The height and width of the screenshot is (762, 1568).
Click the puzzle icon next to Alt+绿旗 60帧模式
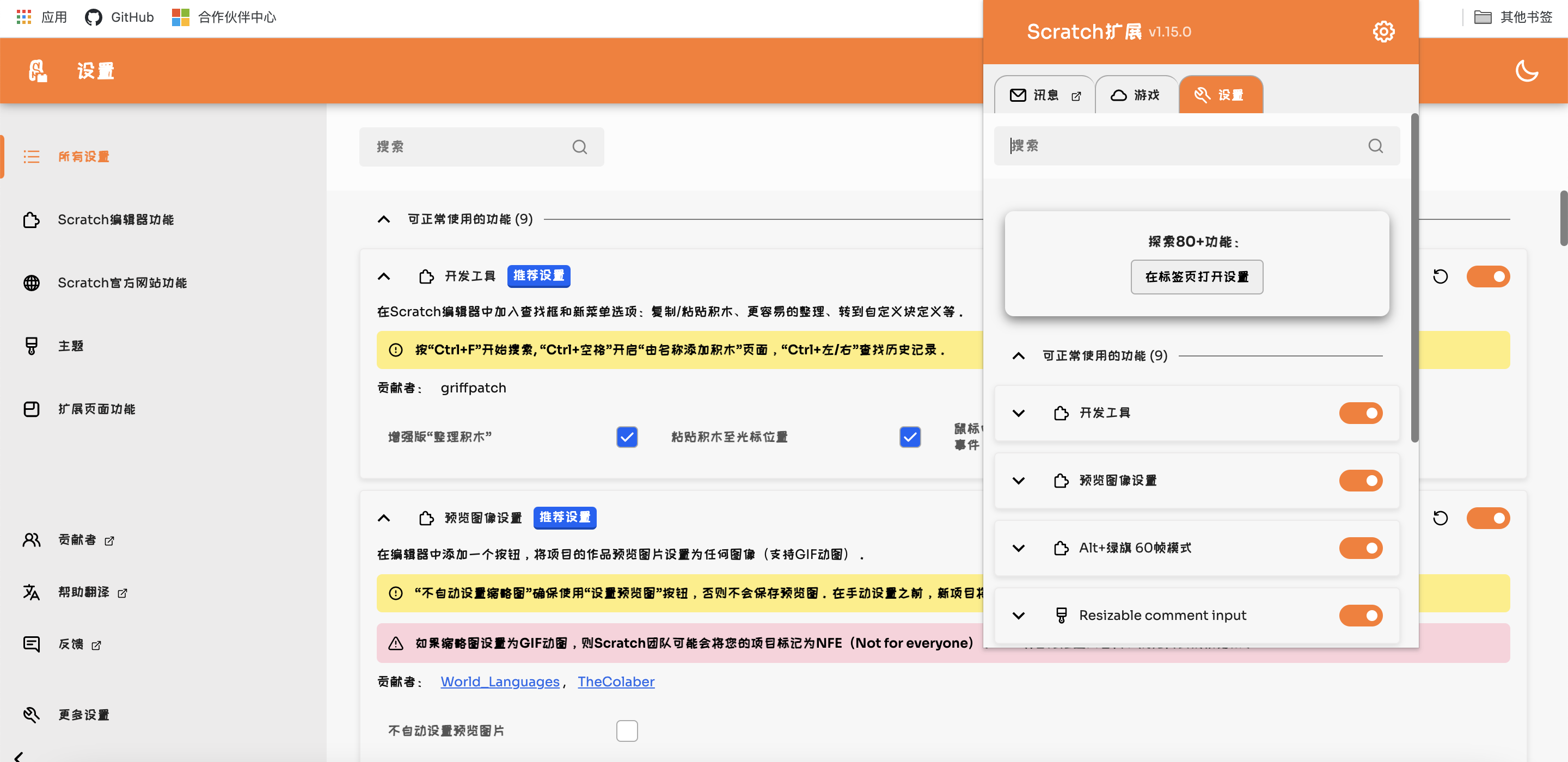1061,549
